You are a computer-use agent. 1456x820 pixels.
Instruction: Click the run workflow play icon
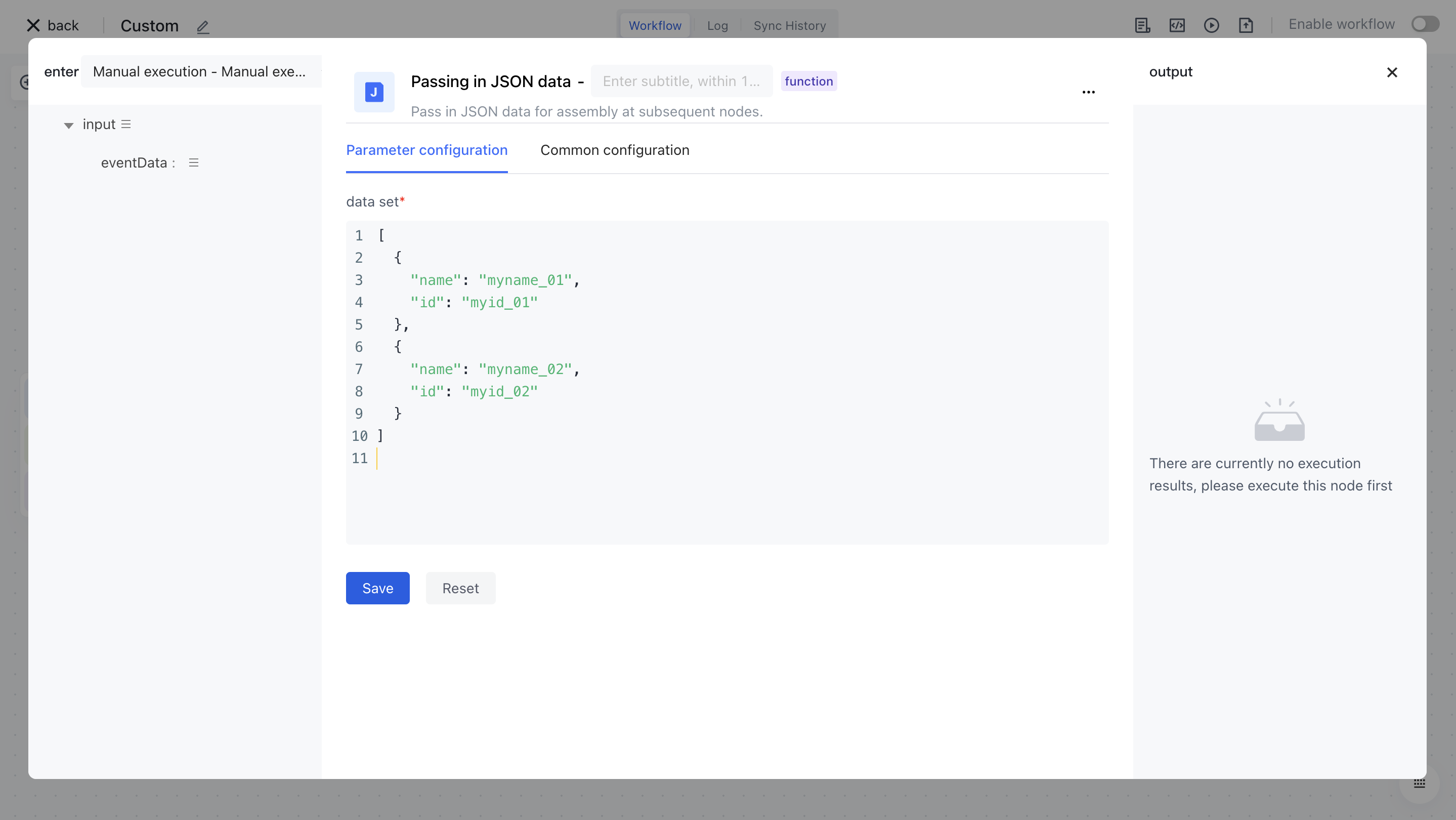[1211, 25]
